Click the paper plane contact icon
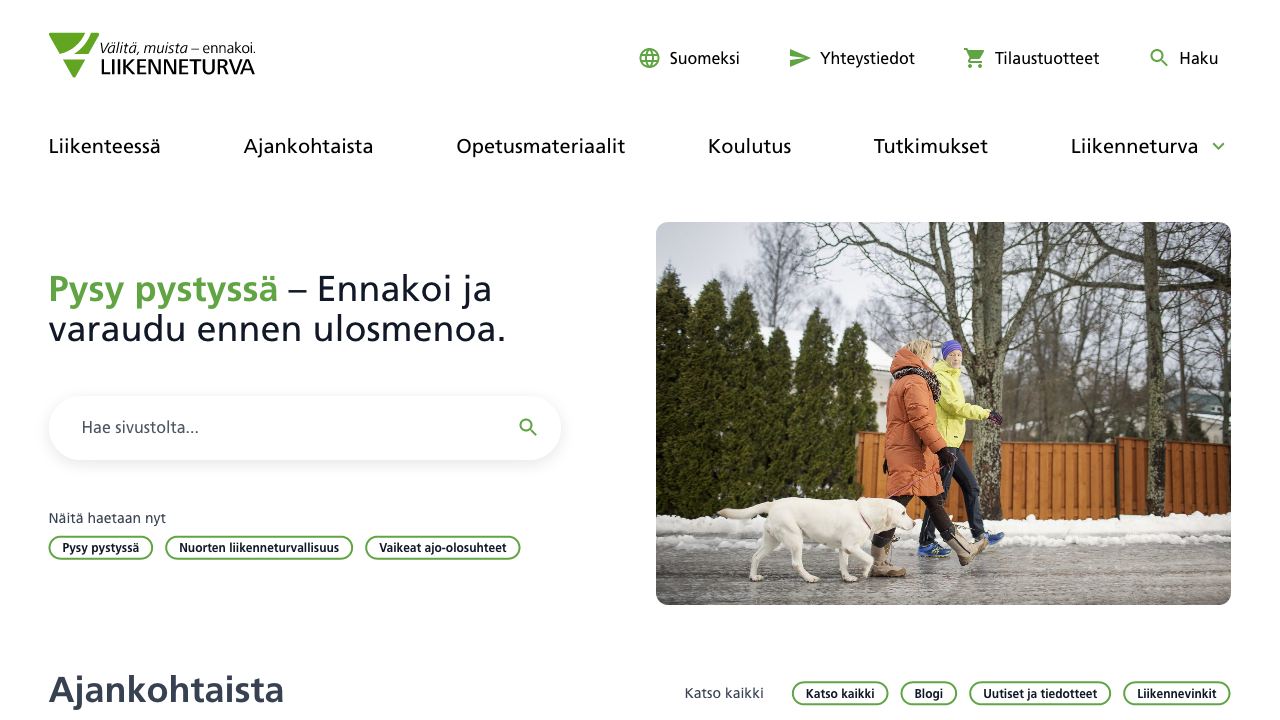Viewport: 1280px width, 720px height. point(800,58)
